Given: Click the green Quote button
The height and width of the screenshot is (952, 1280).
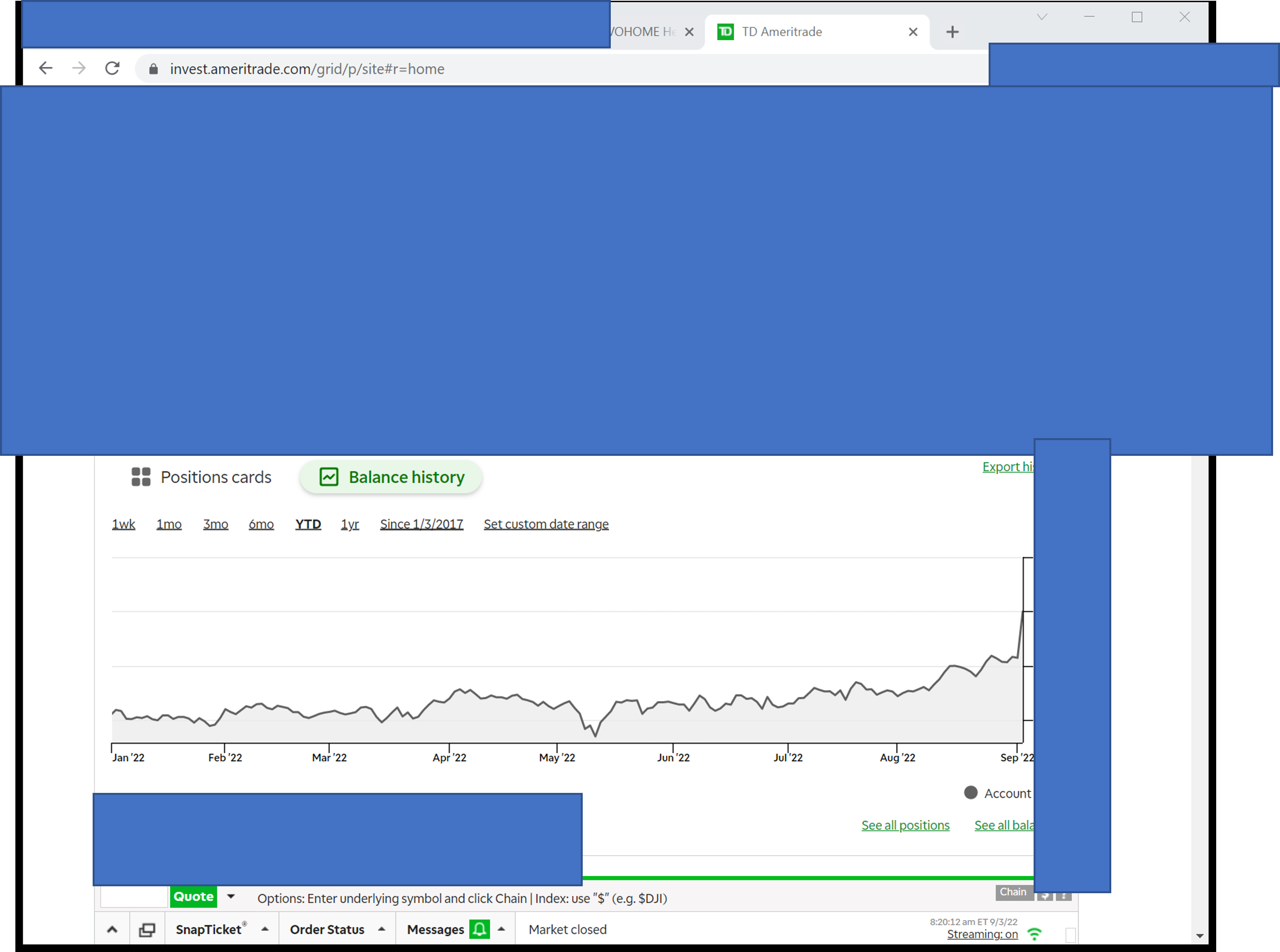Looking at the screenshot, I should pyautogui.click(x=194, y=896).
